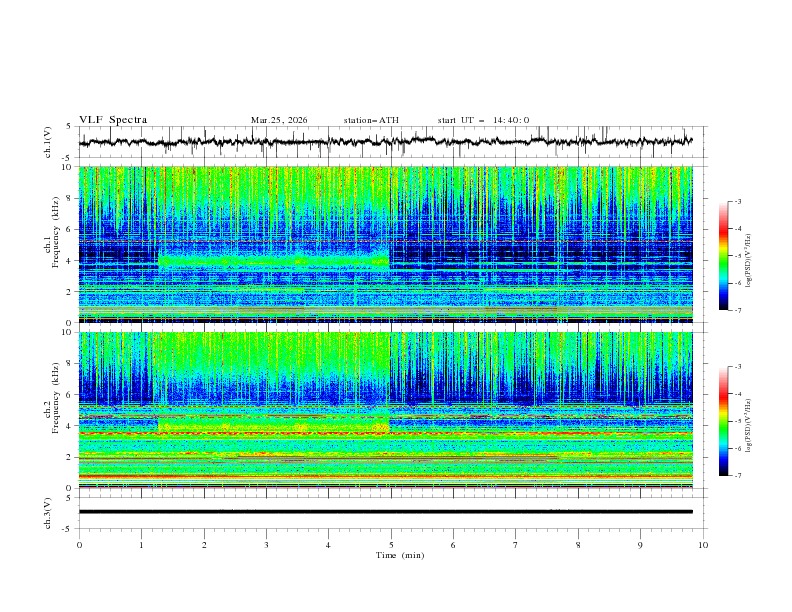Image resolution: width=792 pixels, height=612 pixels.
Task: Click the "-7" tick on the lower colorbar
Action: click(x=737, y=475)
